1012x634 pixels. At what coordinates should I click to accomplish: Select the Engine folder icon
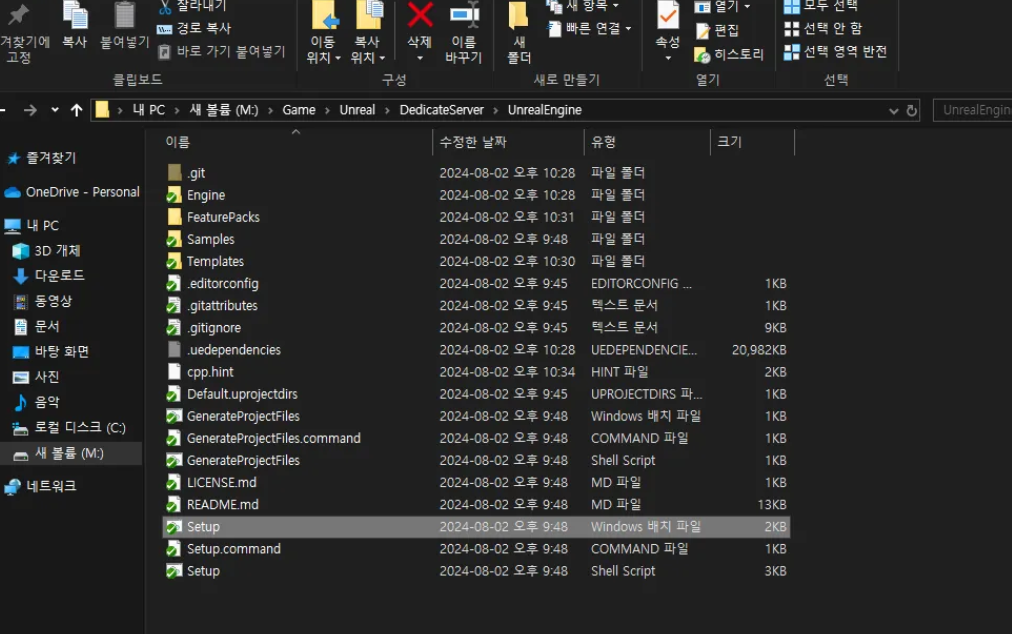174,195
